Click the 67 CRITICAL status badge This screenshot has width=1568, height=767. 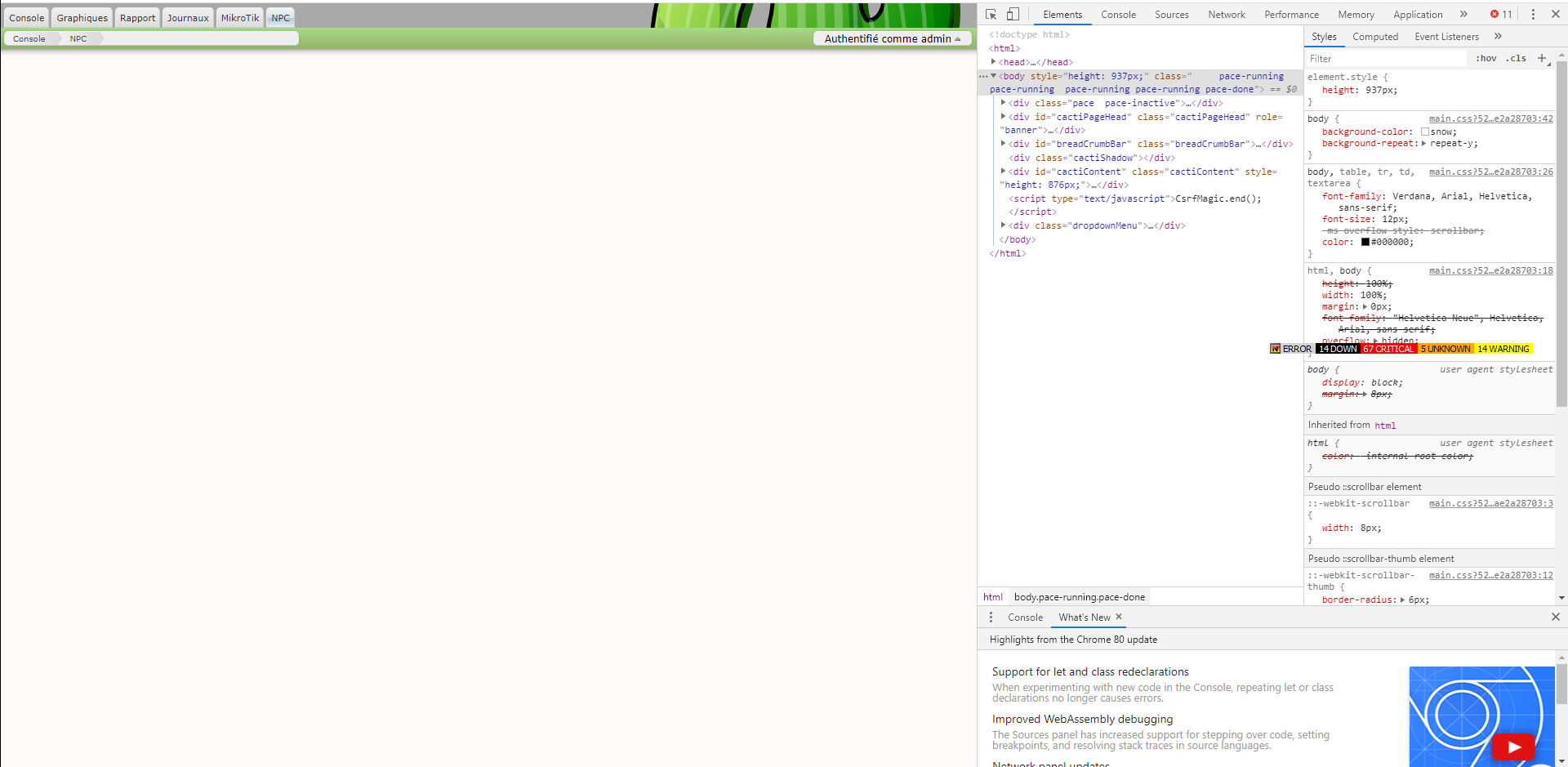1388,349
